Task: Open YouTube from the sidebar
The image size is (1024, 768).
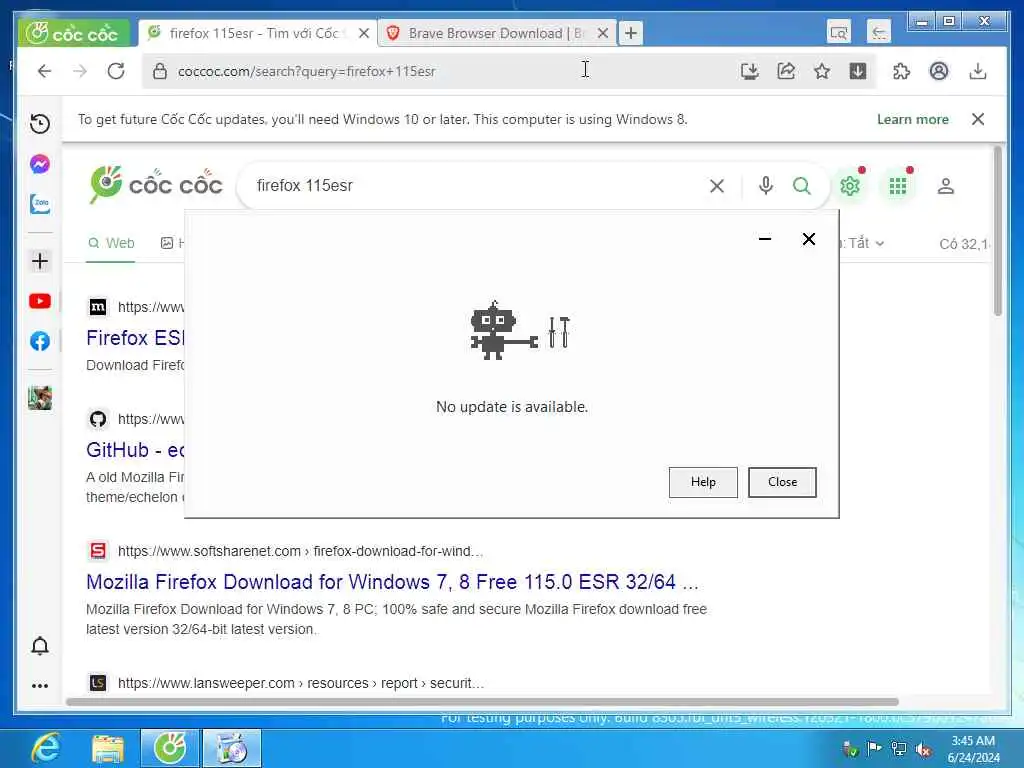Action: click(x=40, y=301)
